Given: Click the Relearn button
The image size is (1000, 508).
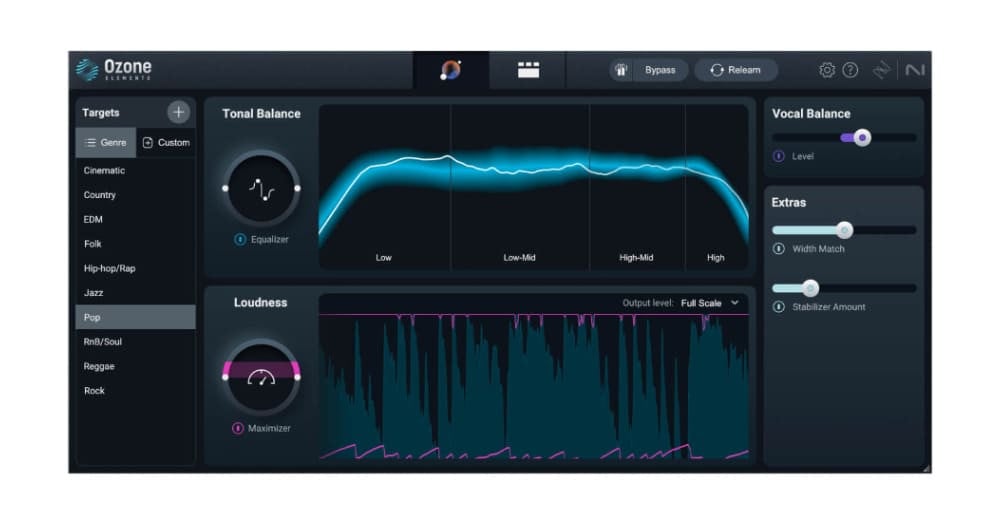Looking at the screenshot, I should 735,70.
